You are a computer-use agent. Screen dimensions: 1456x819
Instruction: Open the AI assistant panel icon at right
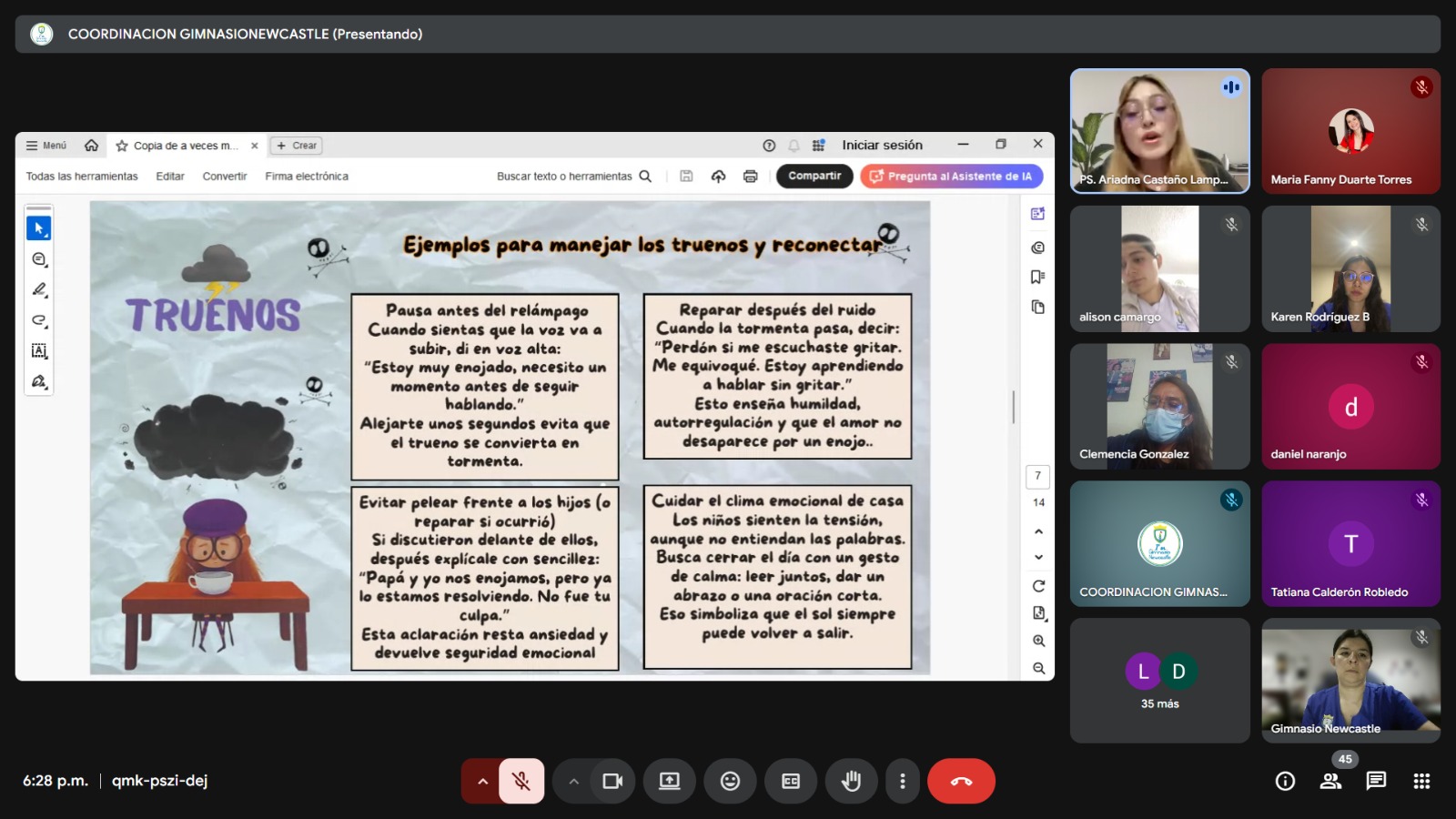tap(1037, 214)
